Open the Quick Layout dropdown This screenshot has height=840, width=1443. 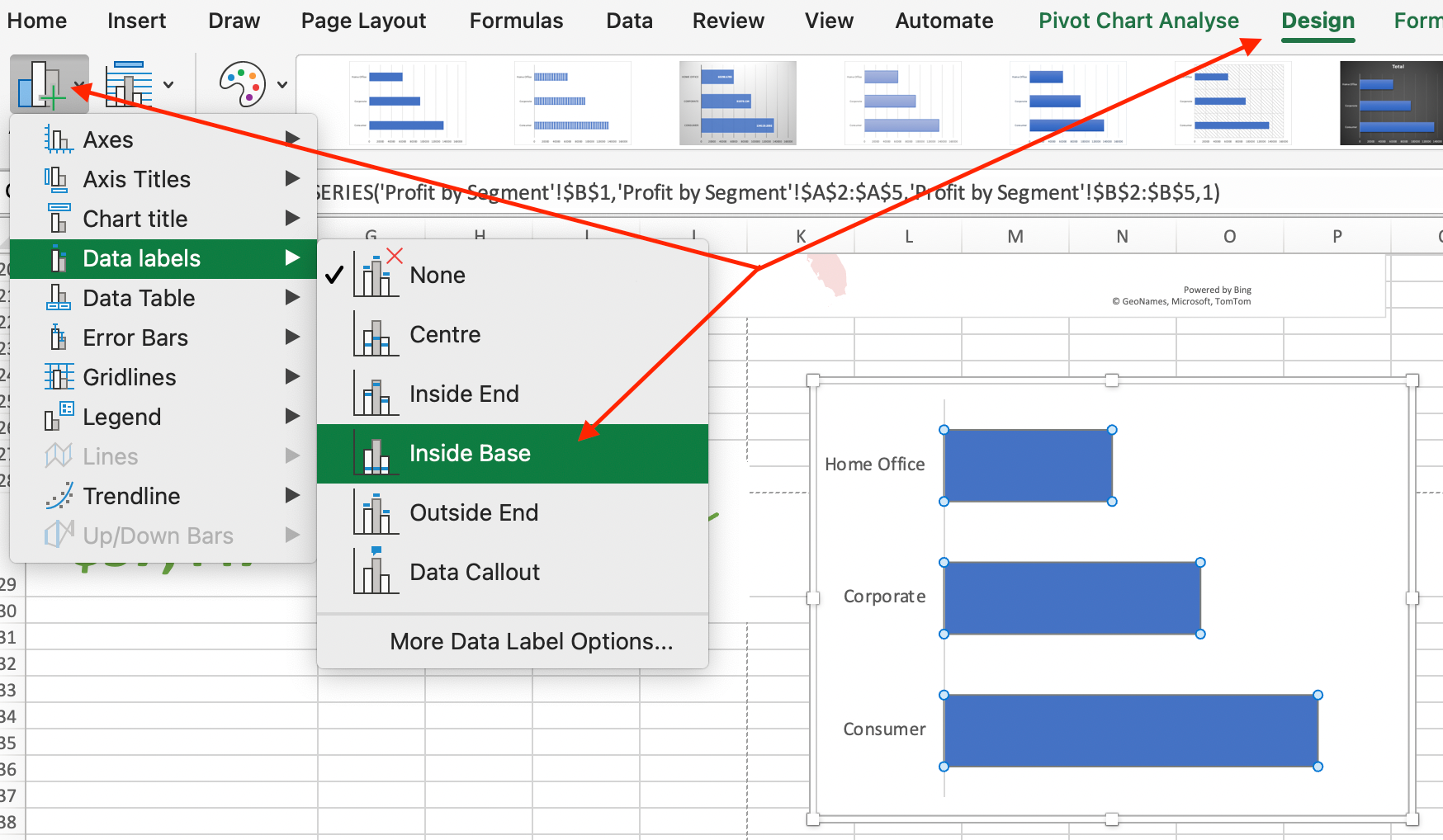(139, 84)
